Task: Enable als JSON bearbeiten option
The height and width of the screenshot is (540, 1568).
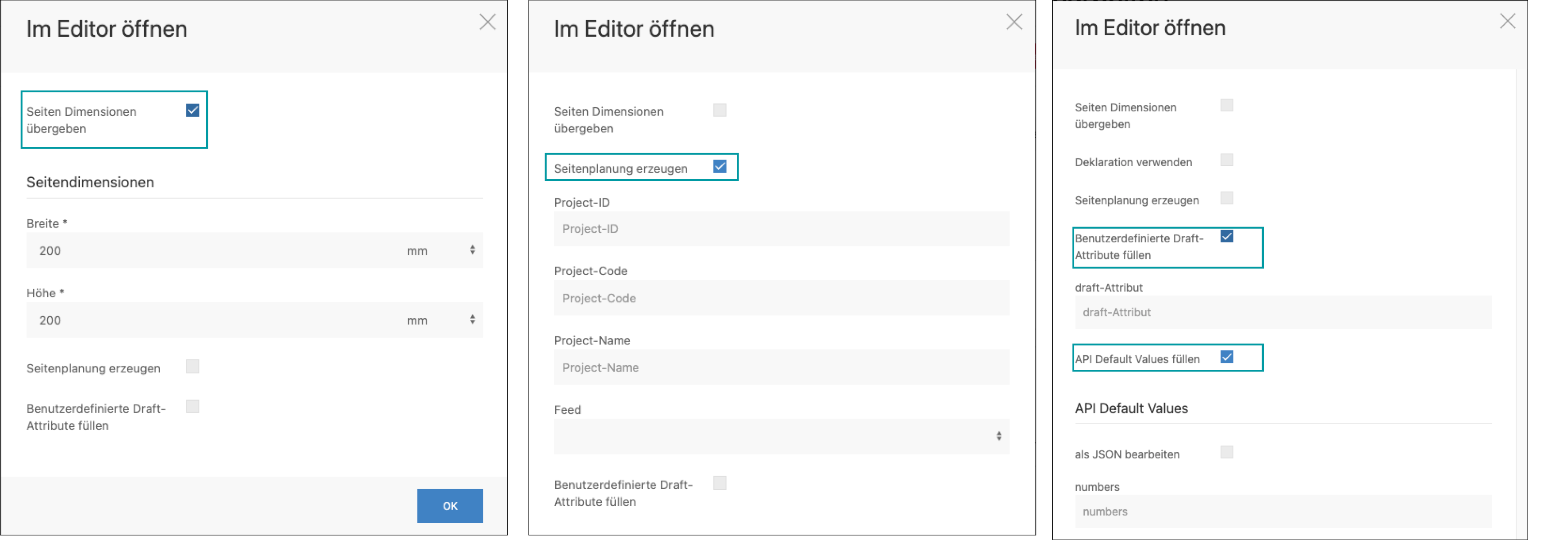Action: click(1226, 452)
